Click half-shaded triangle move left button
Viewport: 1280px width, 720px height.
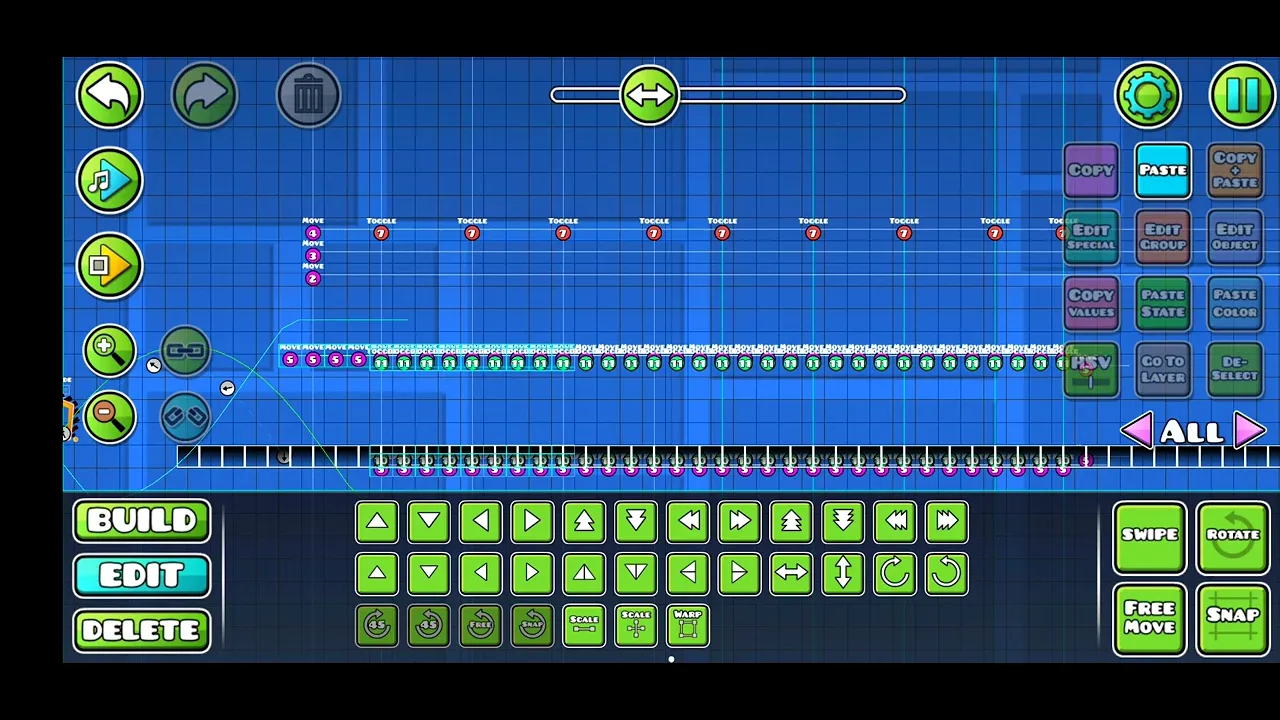tap(688, 573)
